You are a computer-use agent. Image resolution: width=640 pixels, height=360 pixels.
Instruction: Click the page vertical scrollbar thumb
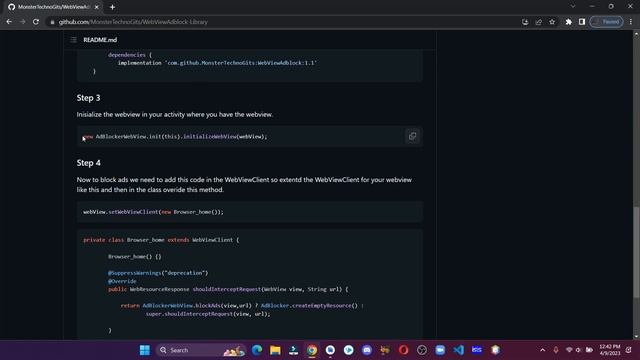(x=636, y=252)
